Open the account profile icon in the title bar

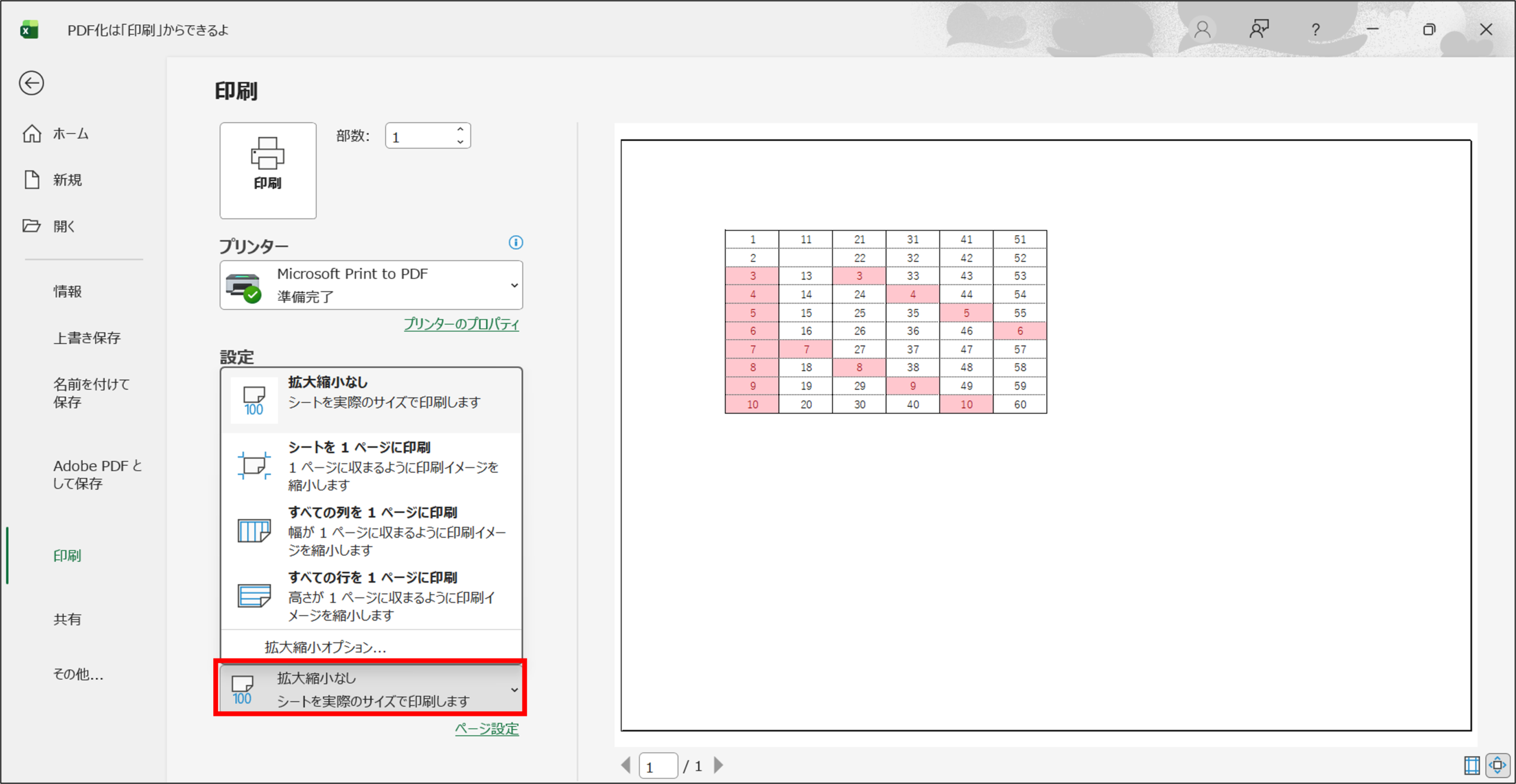1202,29
